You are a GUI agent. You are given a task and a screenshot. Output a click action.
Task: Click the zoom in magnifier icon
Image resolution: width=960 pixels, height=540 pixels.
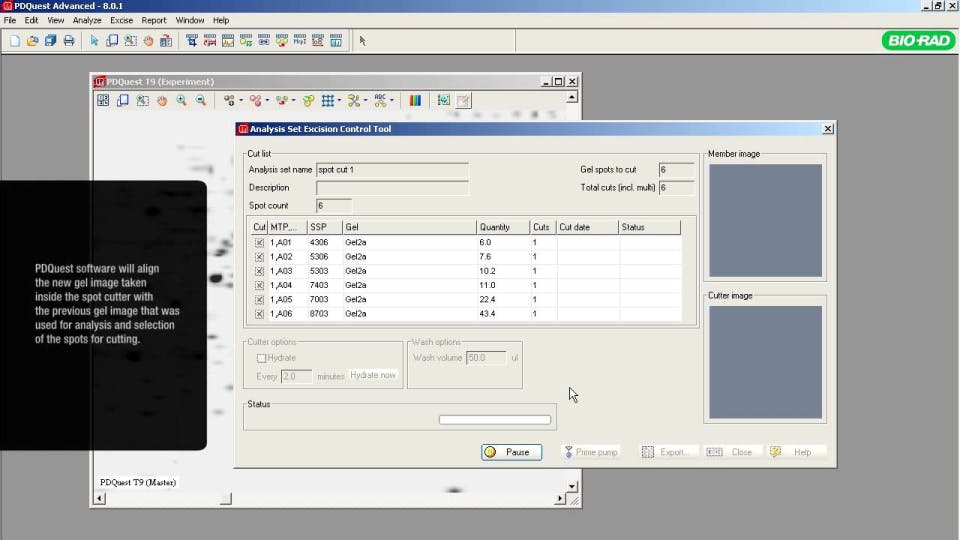182,100
